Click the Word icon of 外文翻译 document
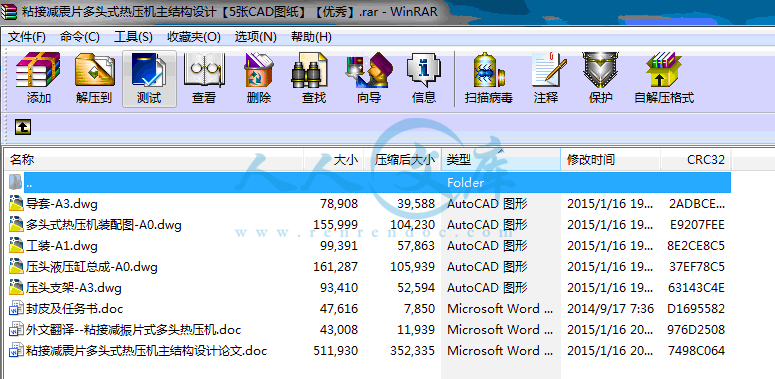 pyautogui.click(x=16, y=330)
